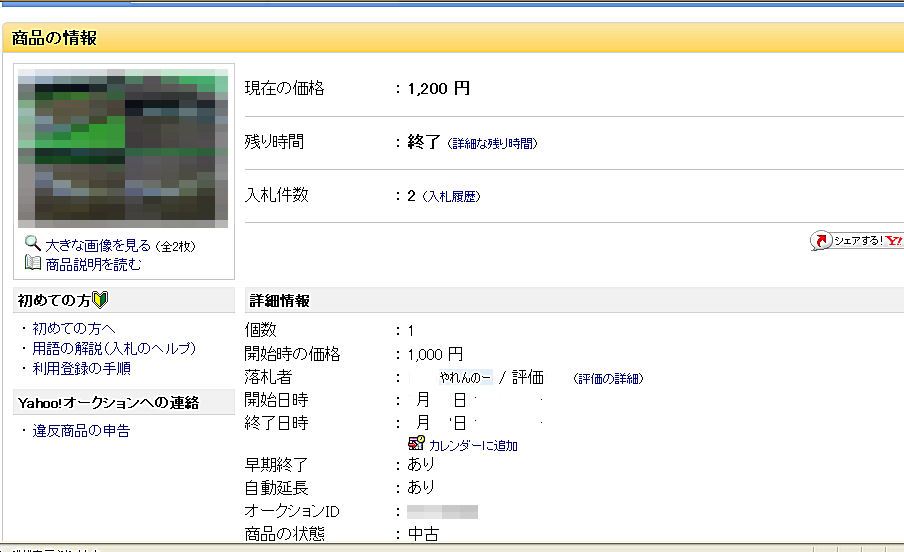Click current price value 1,200 円
The width and height of the screenshot is (904, 552).
coord(439,88)
